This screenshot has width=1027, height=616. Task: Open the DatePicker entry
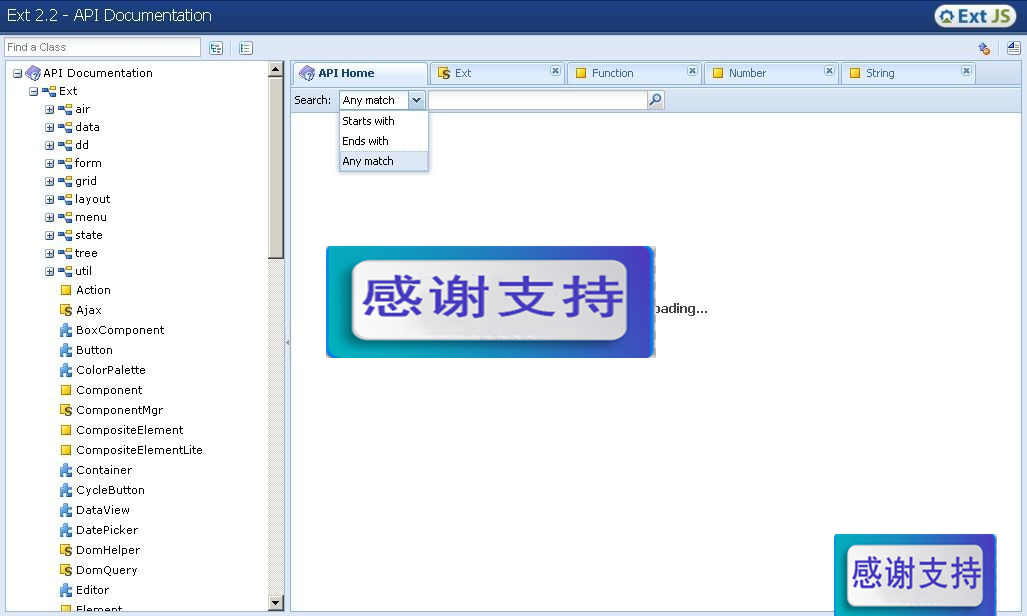[x=107, y=530]
